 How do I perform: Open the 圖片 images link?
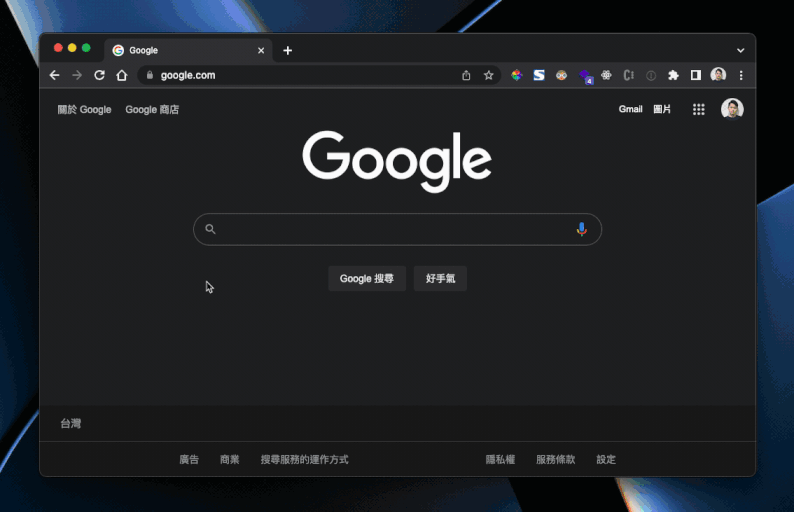click(x=662, y=109)
